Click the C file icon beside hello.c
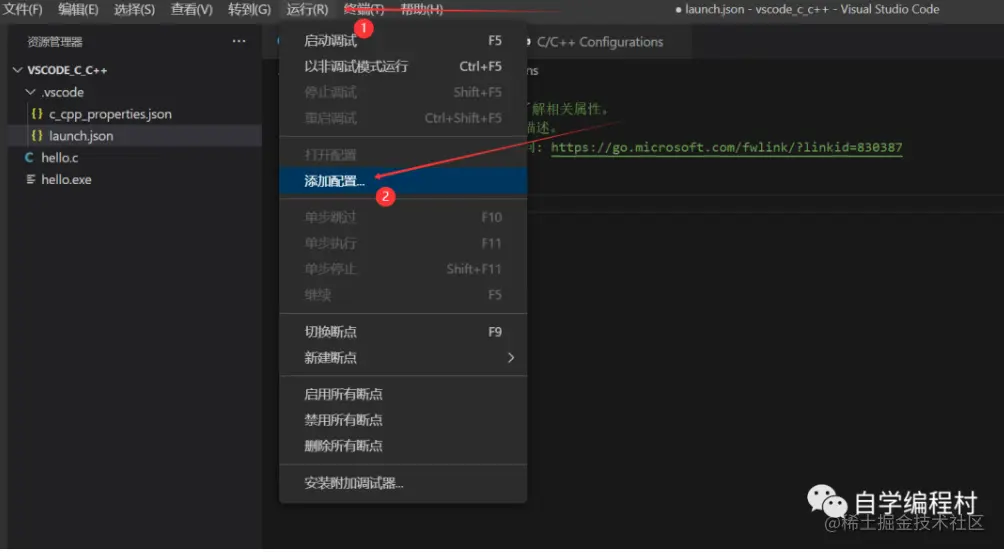 [29, 158]
